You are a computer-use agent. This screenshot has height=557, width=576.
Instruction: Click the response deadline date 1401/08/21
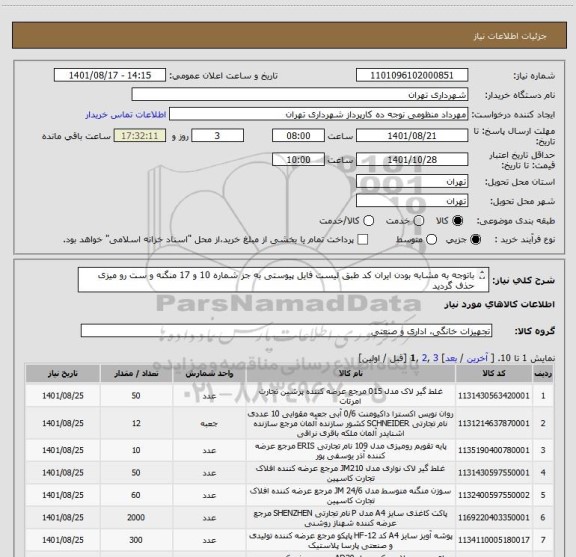[x=412, y=136]
